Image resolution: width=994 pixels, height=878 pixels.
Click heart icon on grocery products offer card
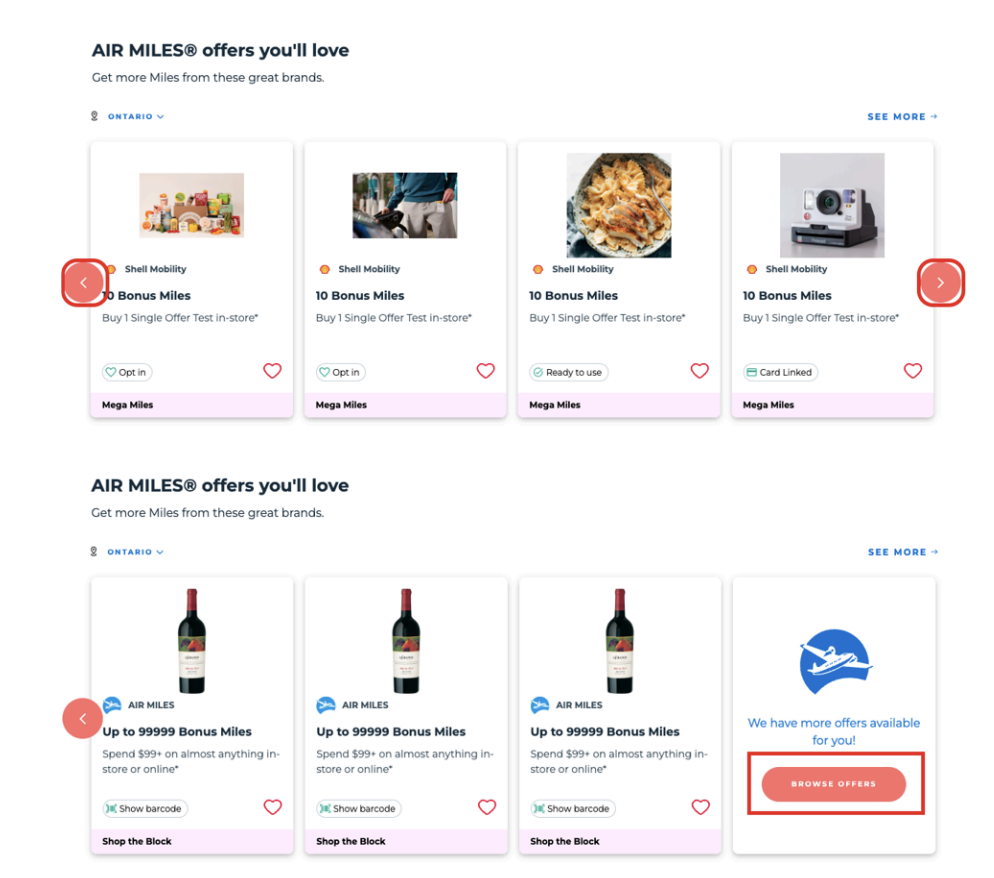[x=272, y=371]
